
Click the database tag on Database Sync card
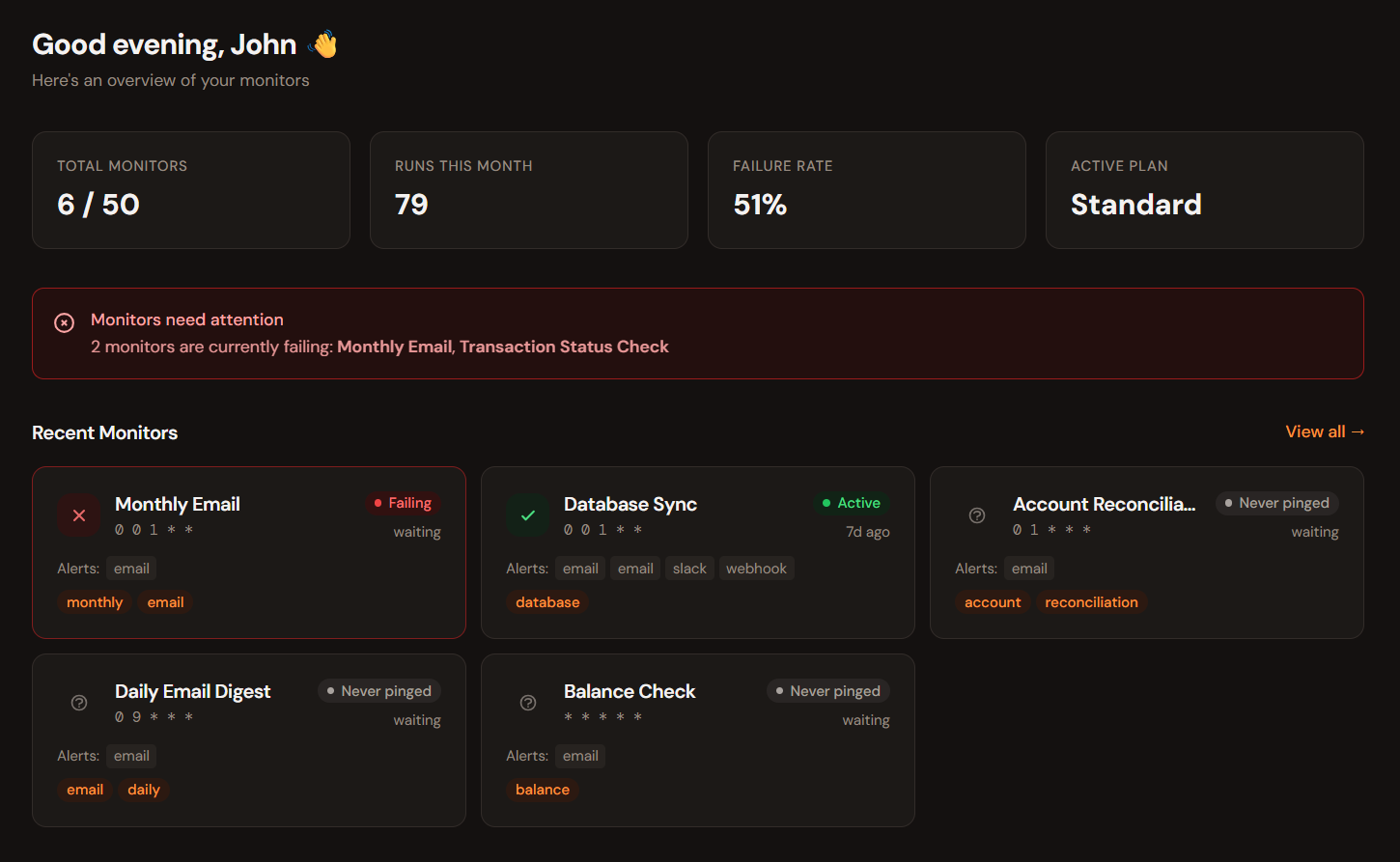click(547, 601)
